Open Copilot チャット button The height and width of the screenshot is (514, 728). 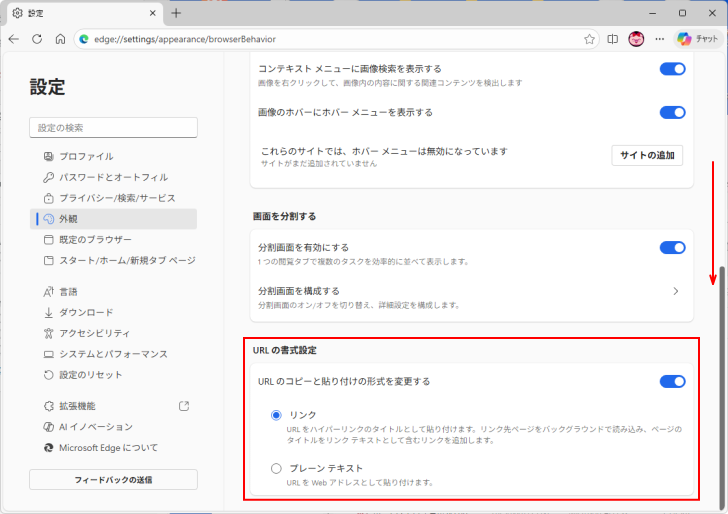[698, 39]
